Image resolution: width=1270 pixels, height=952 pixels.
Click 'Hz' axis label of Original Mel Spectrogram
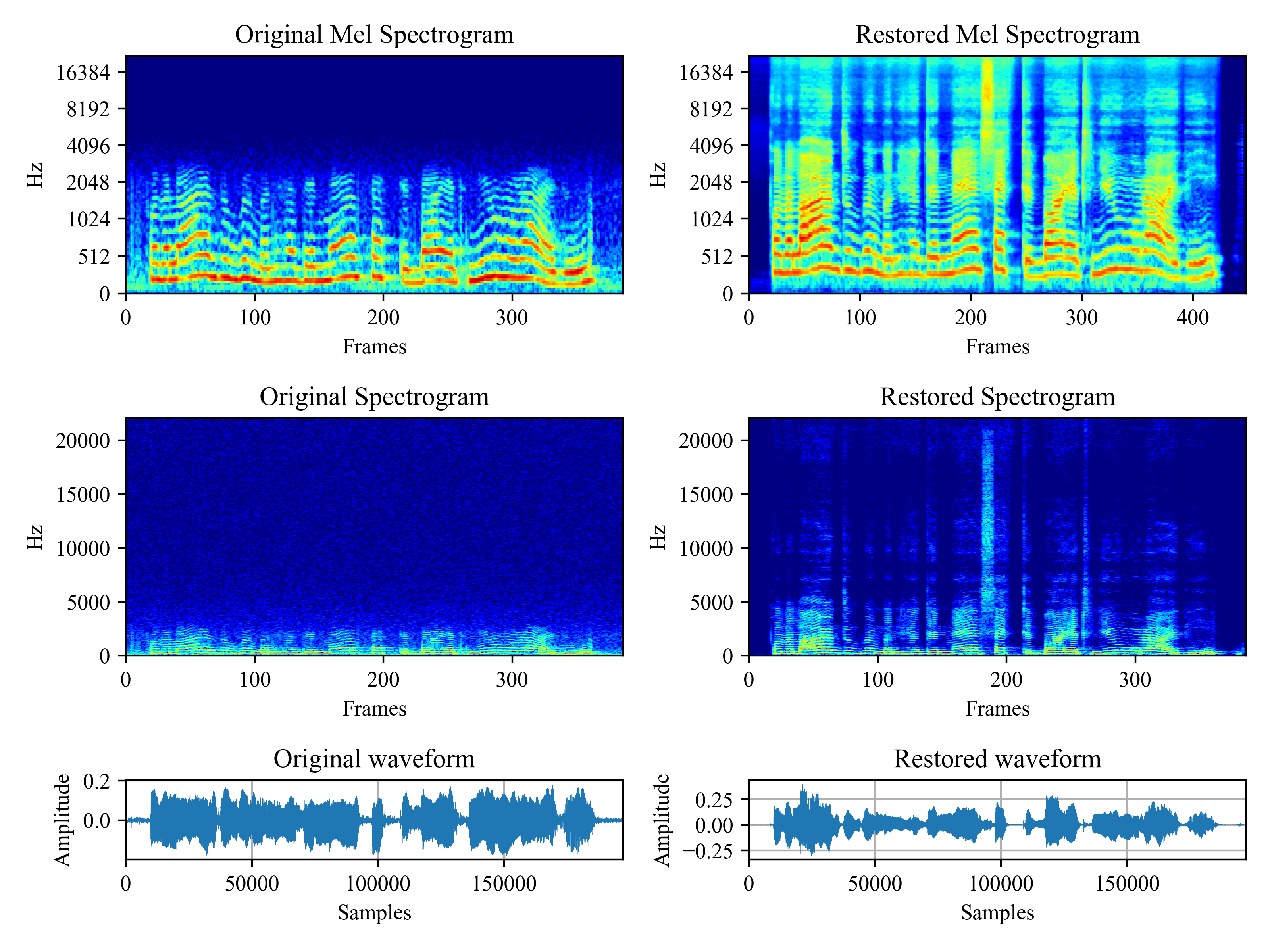(x=35, y=175)
